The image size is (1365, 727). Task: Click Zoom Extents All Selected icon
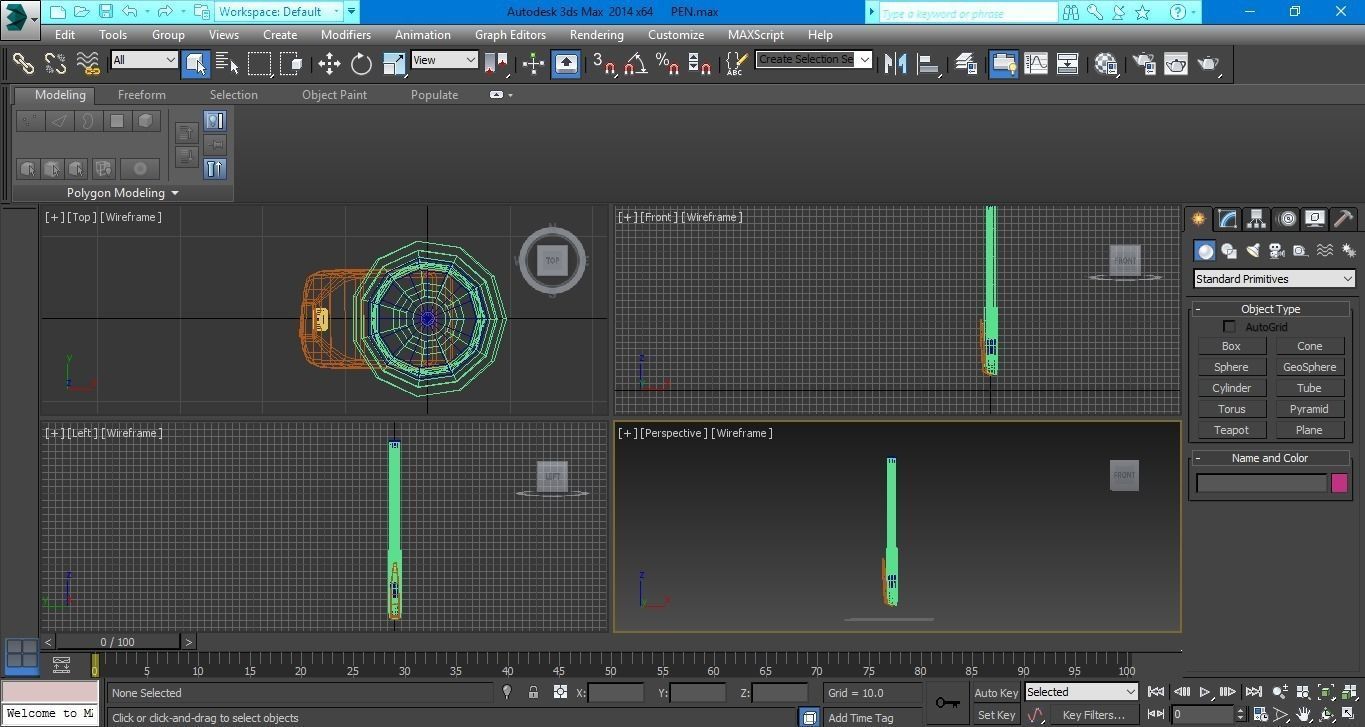(x=1348, y=692)
